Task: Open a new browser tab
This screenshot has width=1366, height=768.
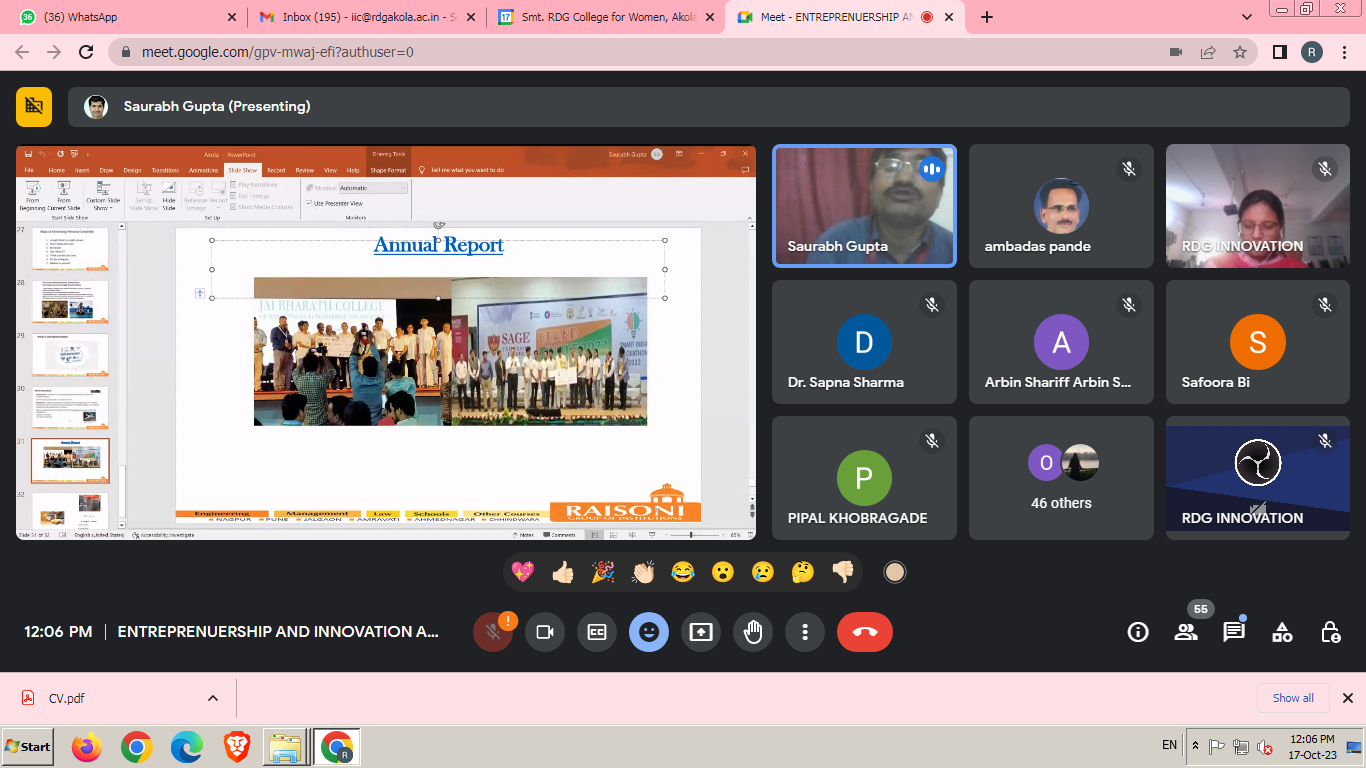Action: 987,17
